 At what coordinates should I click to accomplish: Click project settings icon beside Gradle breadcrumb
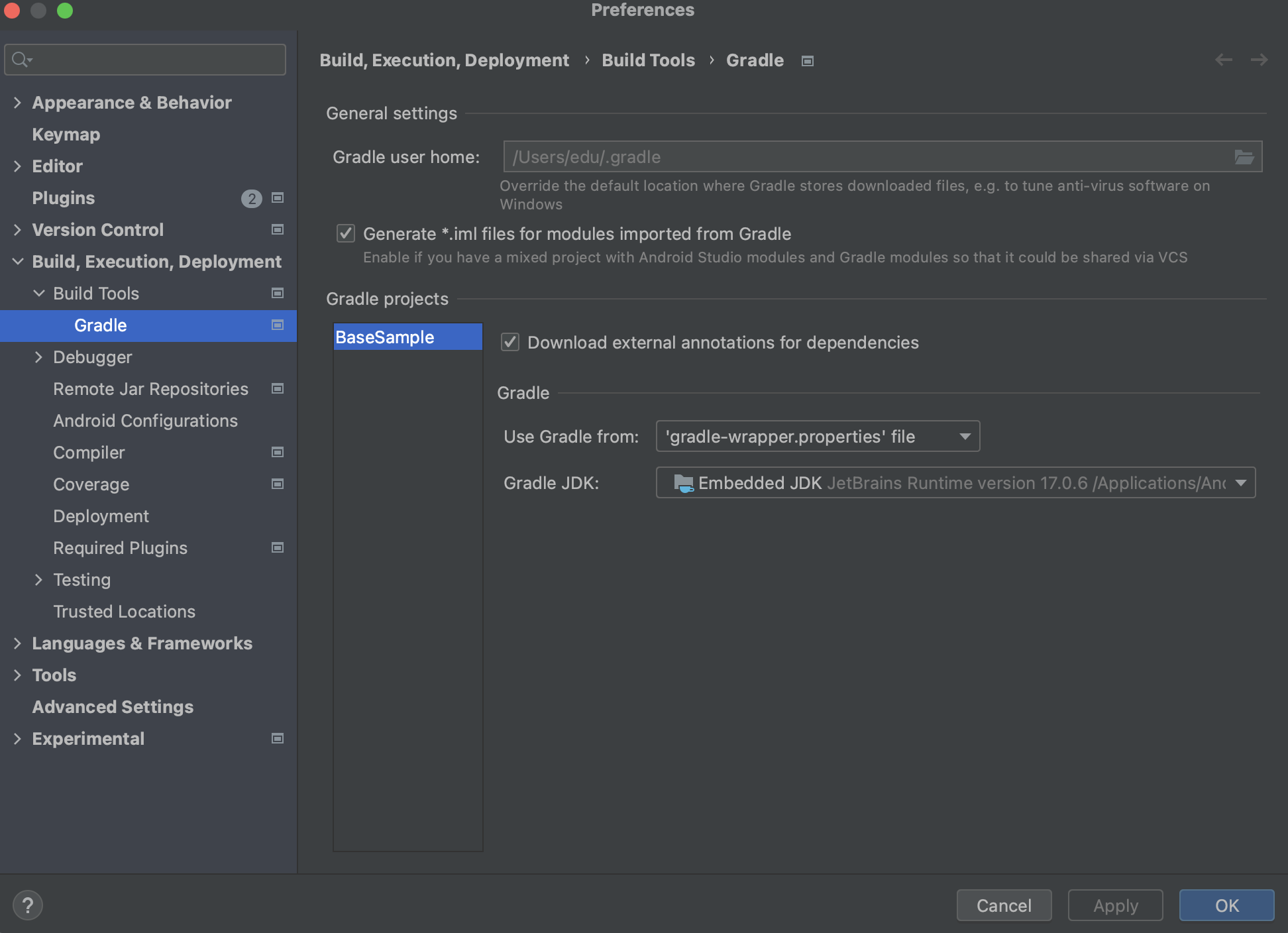807,61
